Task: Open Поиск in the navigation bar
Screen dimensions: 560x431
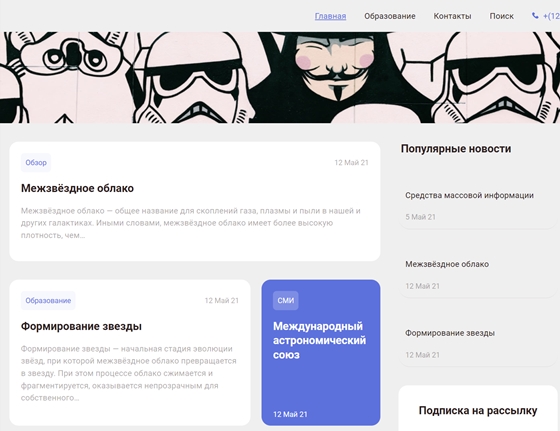Action: pyautogui.click(x=501, y=16)
